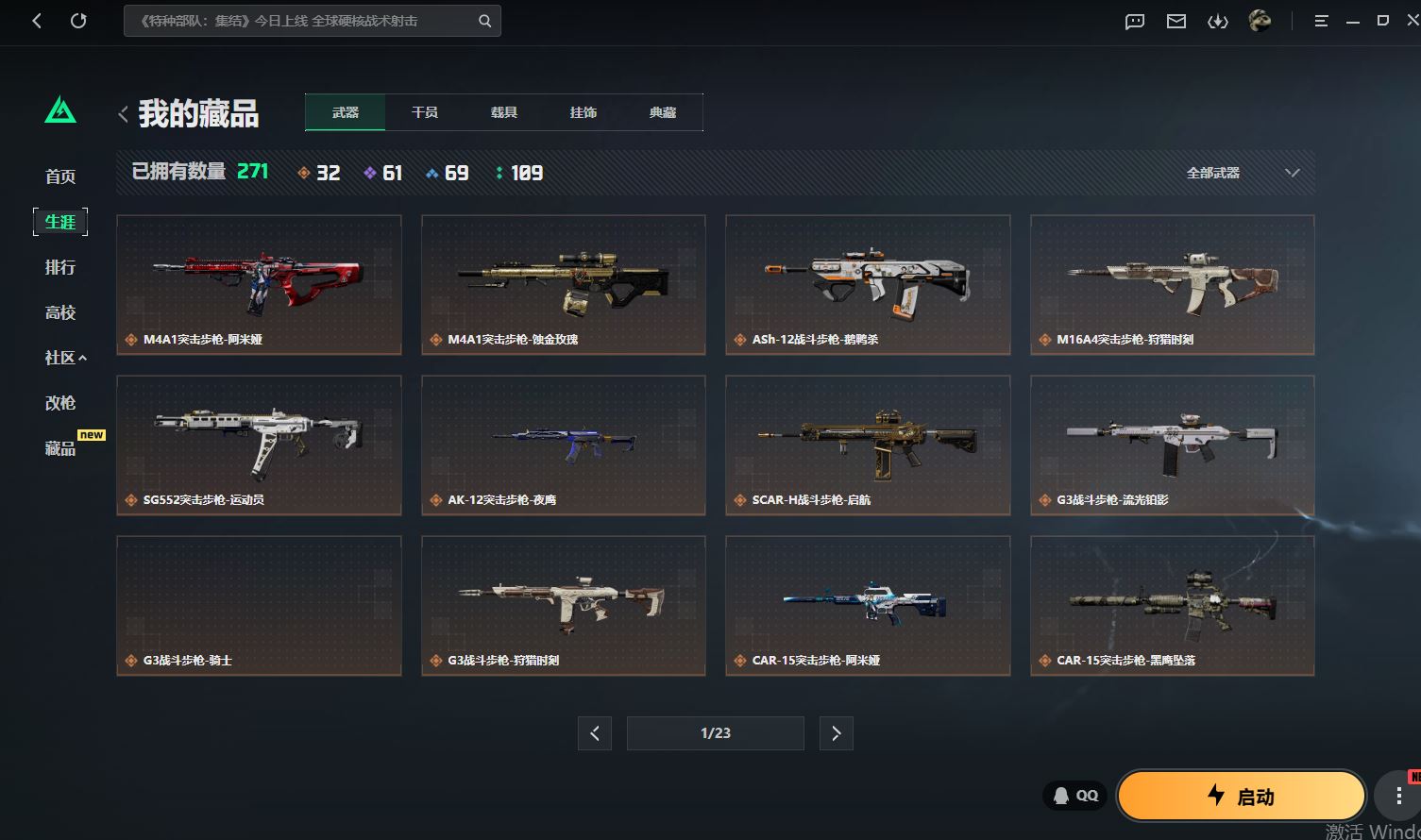
Task: Filter by blue rarity count 69
Action: pos(447,173)
